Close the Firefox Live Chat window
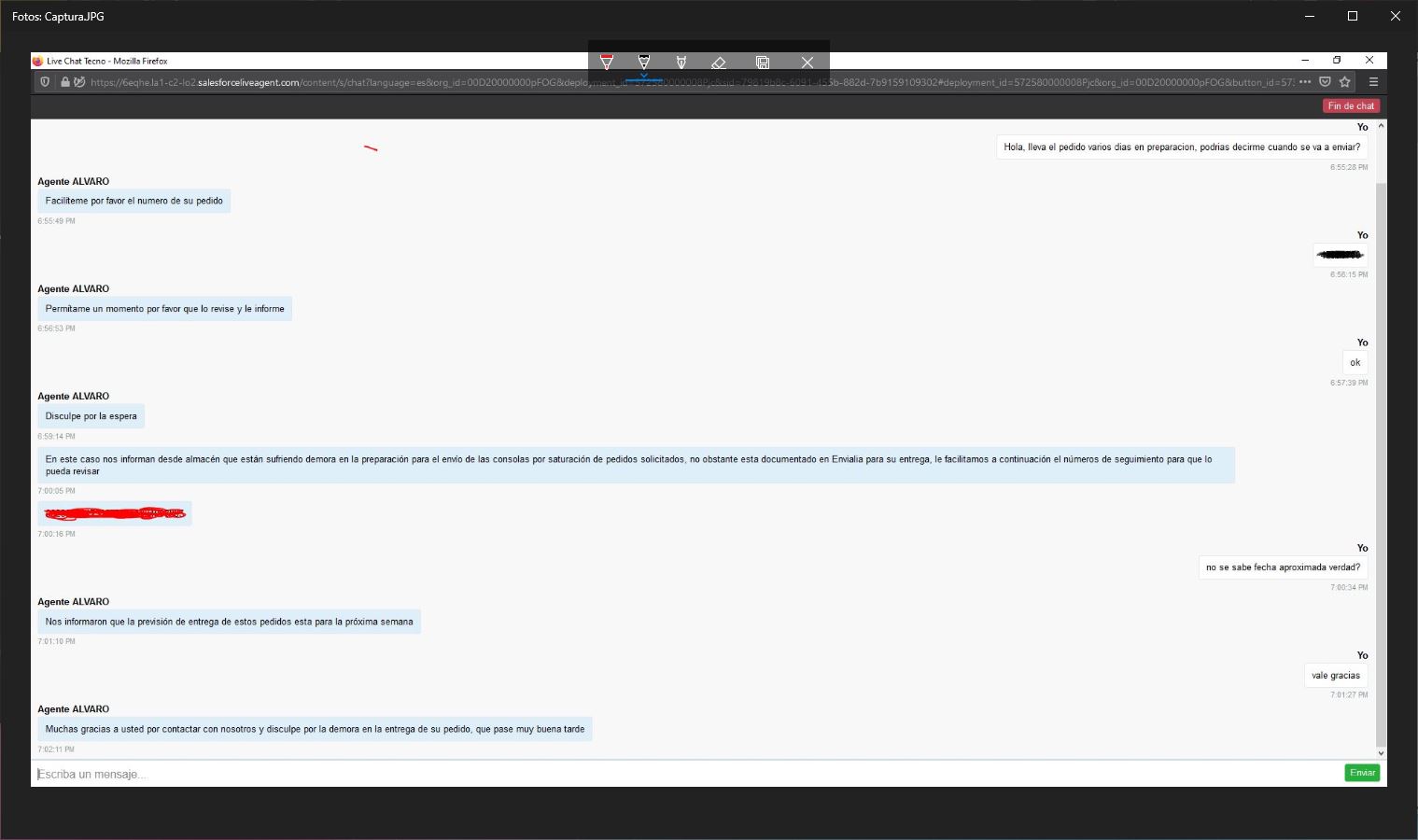1418x840 pixels. [x=1369, y=61]
